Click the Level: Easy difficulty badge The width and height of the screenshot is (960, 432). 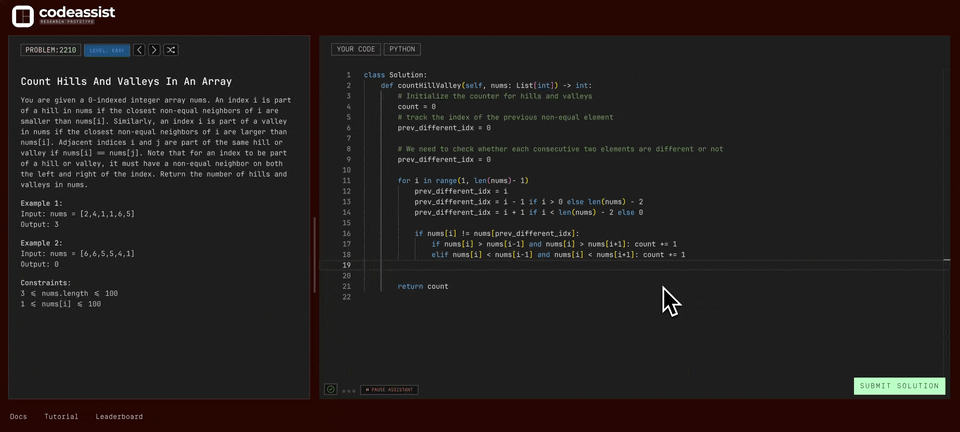tap(106, 49)
